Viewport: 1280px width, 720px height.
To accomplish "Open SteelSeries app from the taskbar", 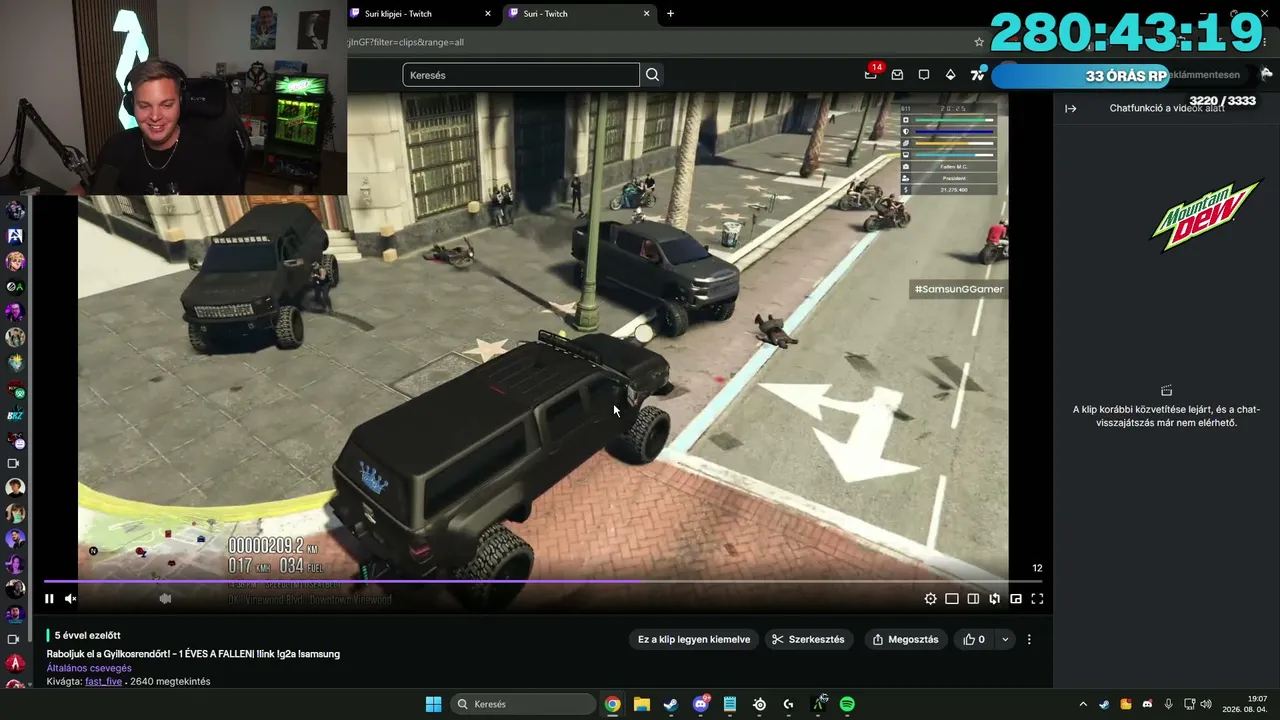I will pyautogui.click(x=760, y=704).
